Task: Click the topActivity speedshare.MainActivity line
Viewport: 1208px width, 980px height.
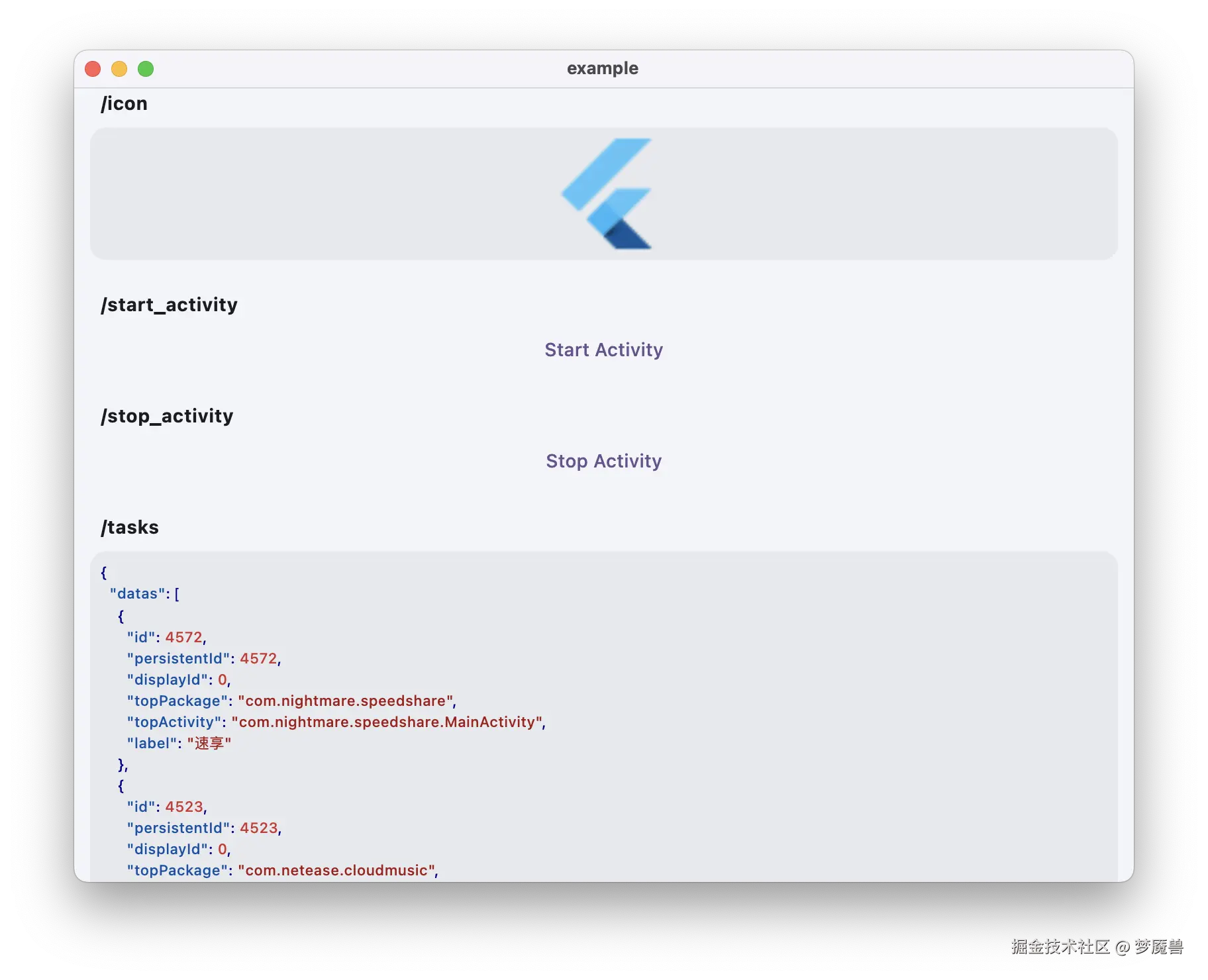Action: coord(336,722)
